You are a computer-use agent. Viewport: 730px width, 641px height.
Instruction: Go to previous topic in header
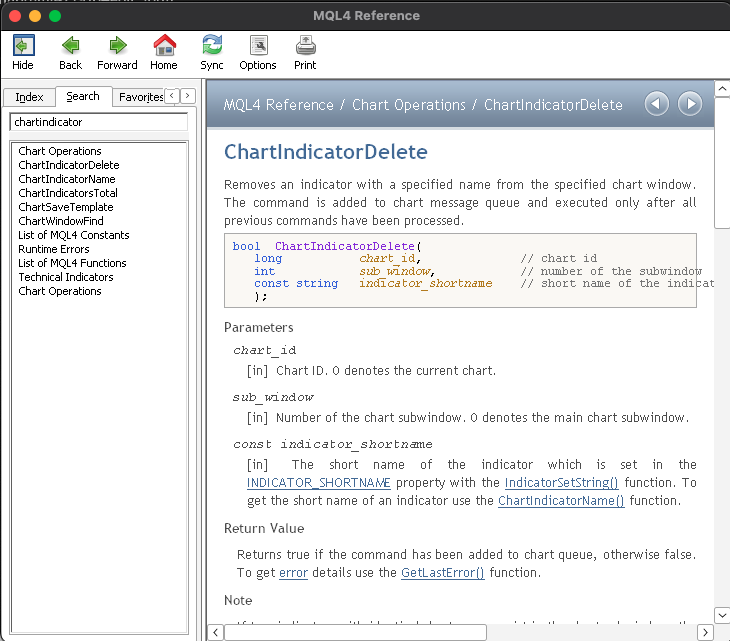pyautogui.click(x=656, y=103)
